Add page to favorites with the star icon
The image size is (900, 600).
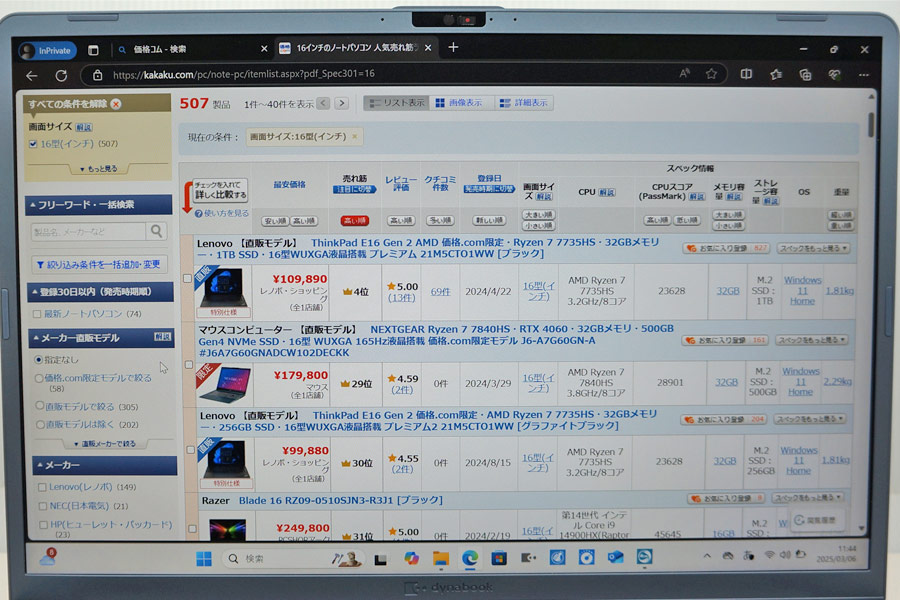pos(711,73)
